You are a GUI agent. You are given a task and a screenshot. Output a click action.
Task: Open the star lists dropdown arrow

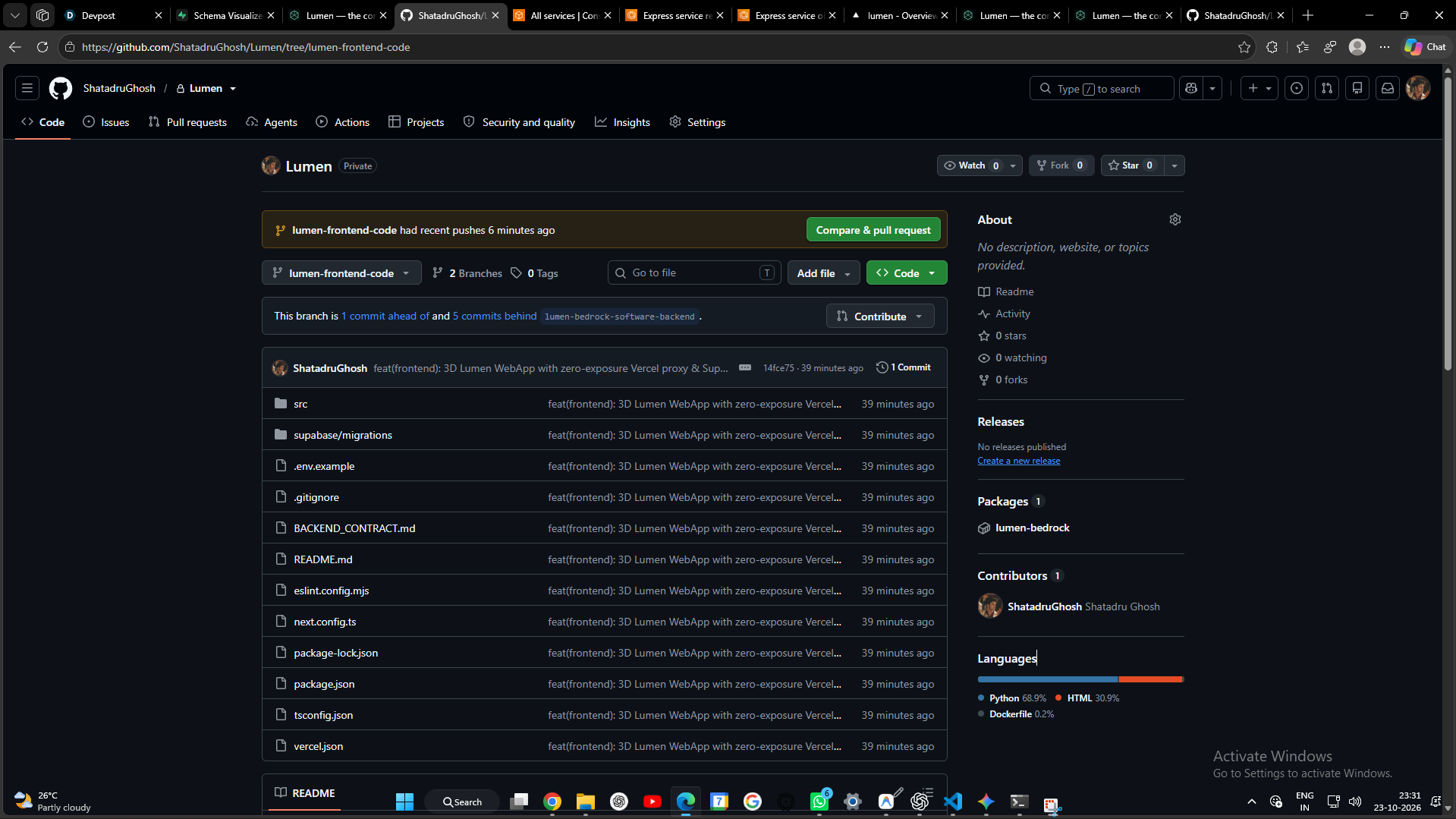[1174, 165]
